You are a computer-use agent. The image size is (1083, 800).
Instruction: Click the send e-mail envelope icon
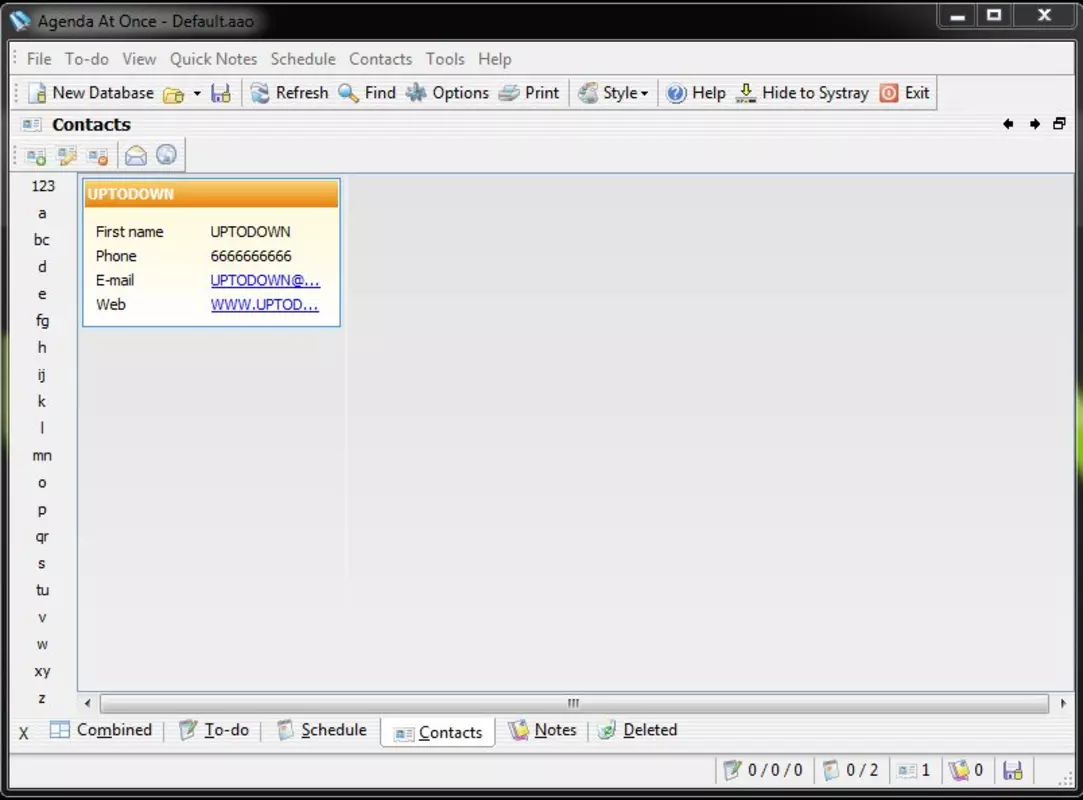coord(136,156)
